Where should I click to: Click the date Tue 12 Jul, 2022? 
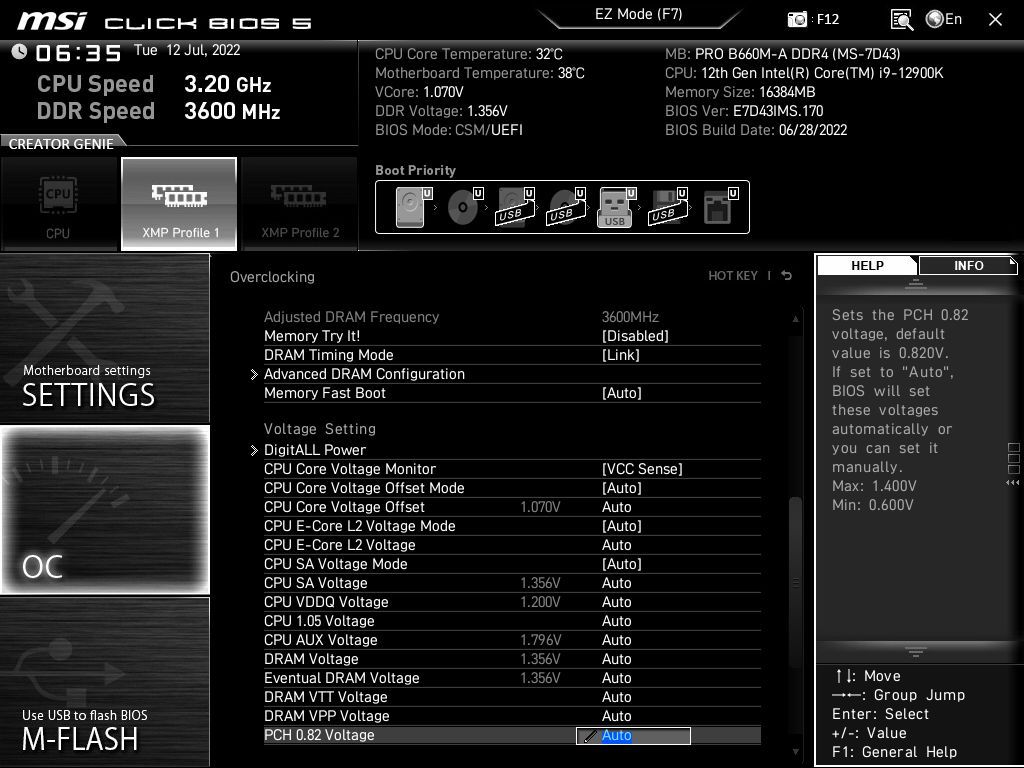tap(187, 50)
